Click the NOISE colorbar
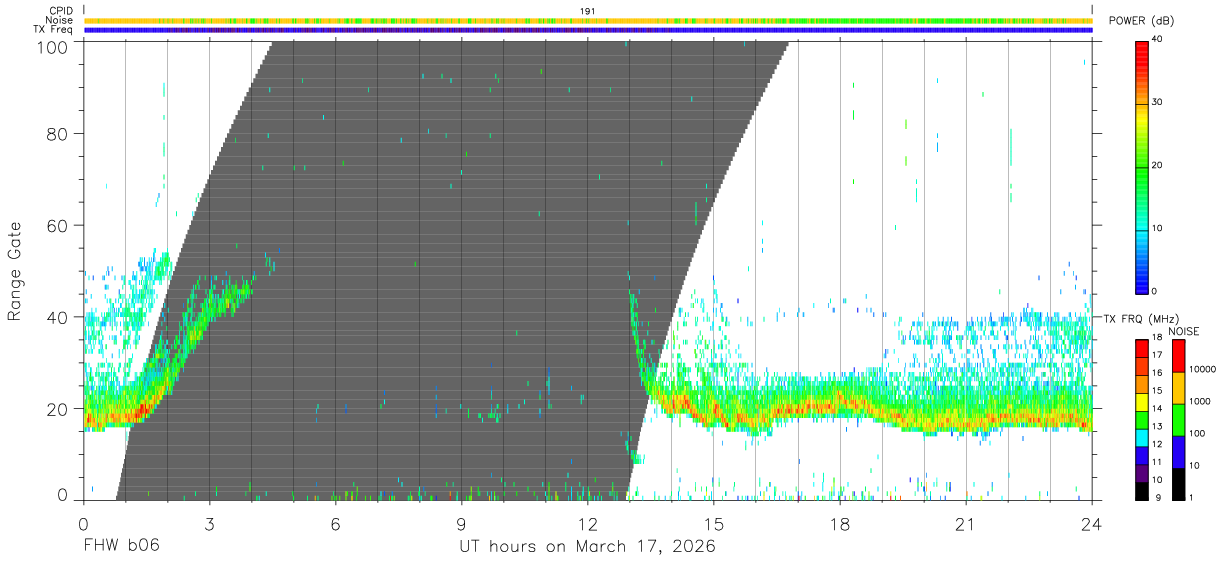 tap(1178, 419)
